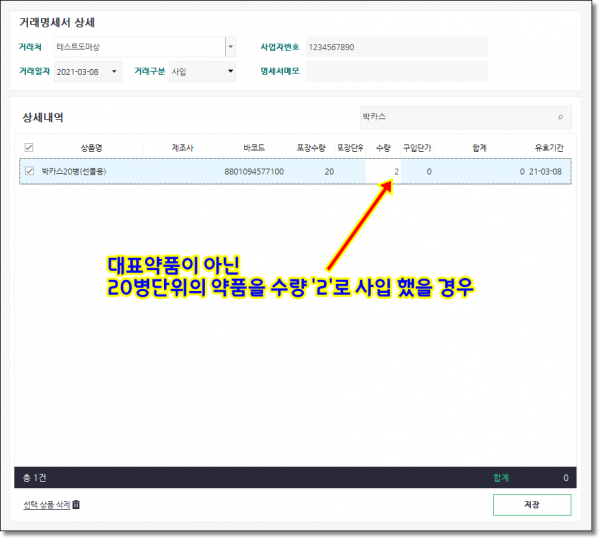Click the 제조사 column header
The height and width of the screenshot is (539, 600).
click(182, 148)
